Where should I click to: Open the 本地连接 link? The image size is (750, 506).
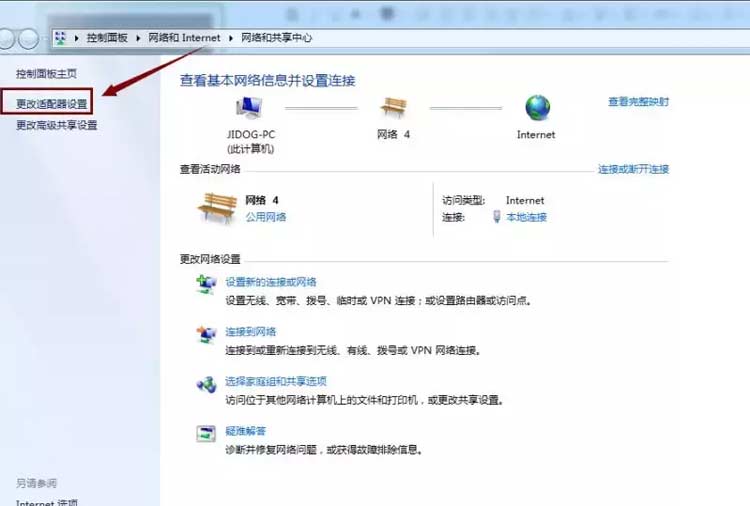[527, 217]
